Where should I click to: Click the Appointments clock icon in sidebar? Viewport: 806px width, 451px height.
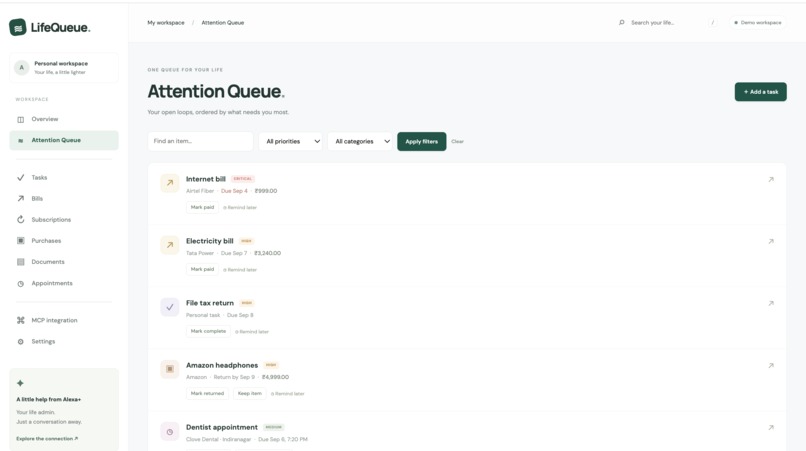pos(21,283)
